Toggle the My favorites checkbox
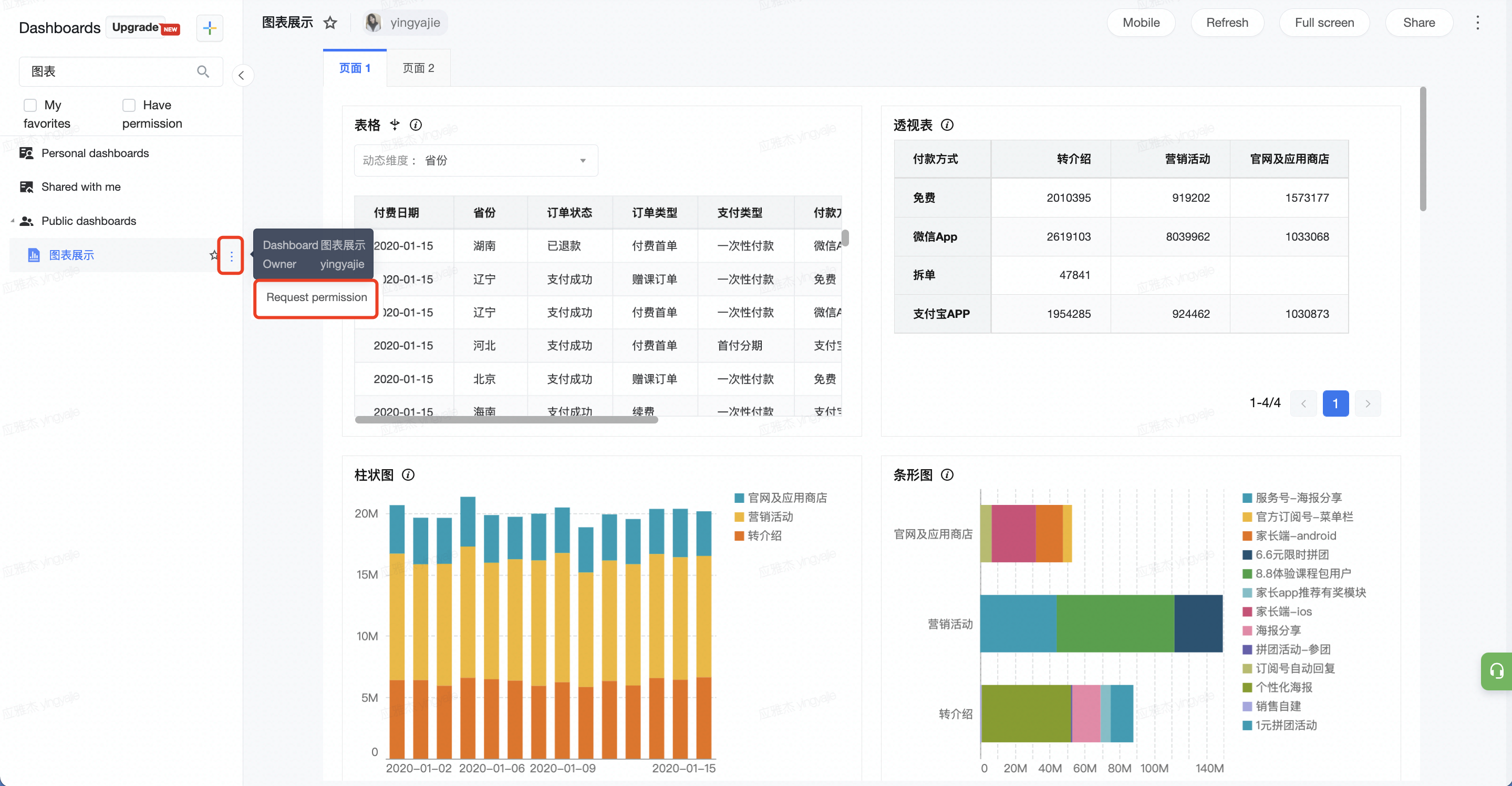The height and width of the screenshot is (786, 1512). tap(30, 105)
